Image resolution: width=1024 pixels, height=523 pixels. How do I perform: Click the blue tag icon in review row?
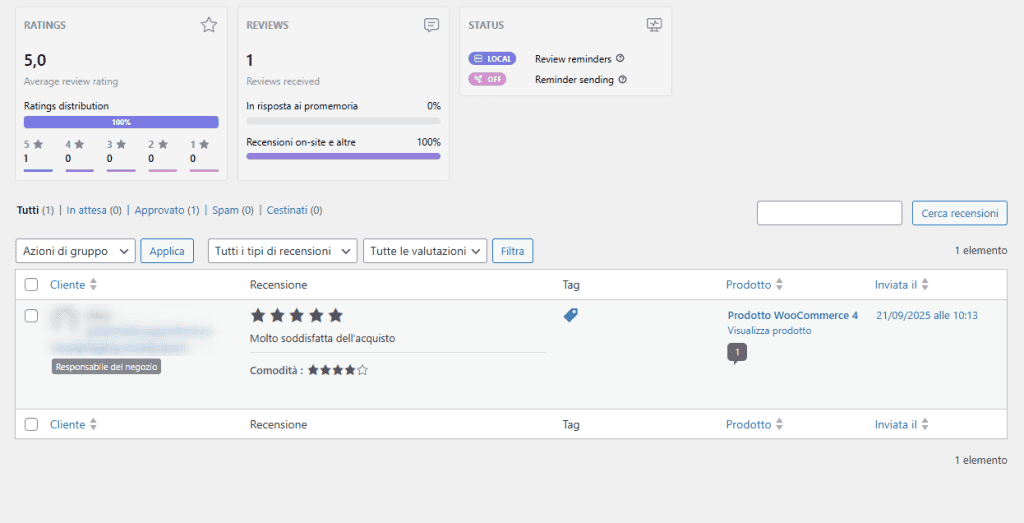click(571, 315)
